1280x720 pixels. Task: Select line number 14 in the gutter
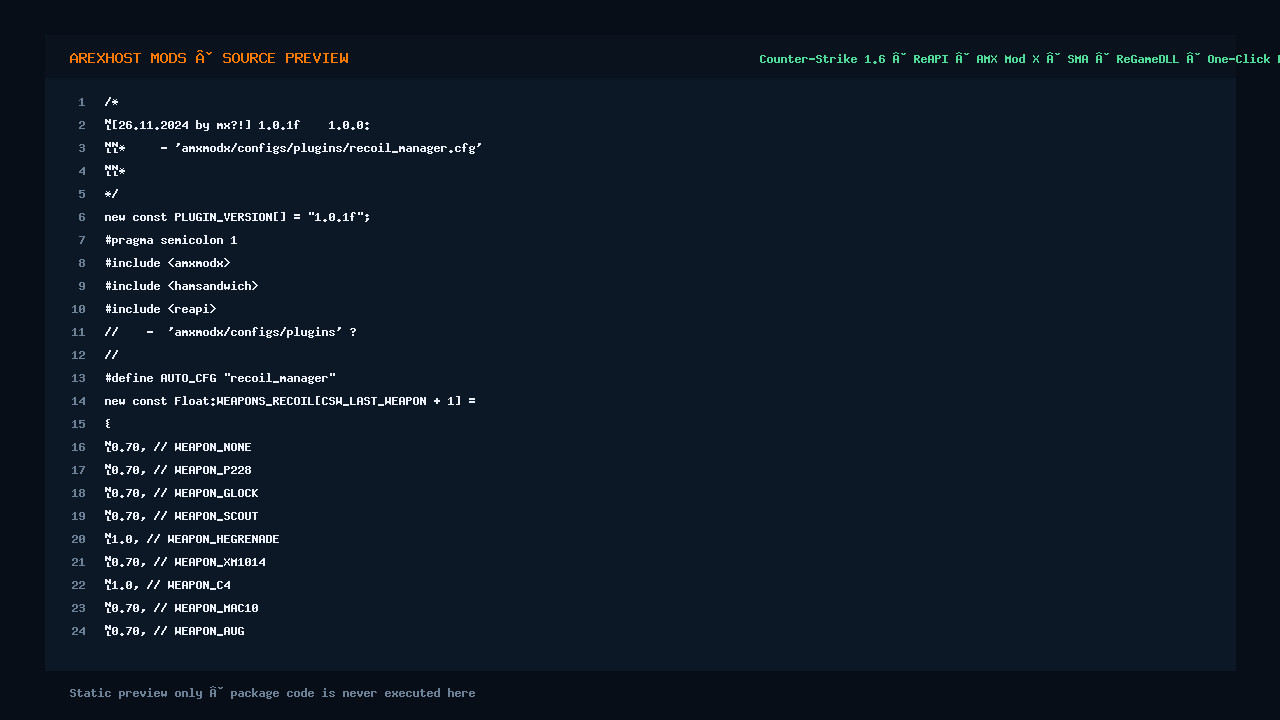point(78,401)
